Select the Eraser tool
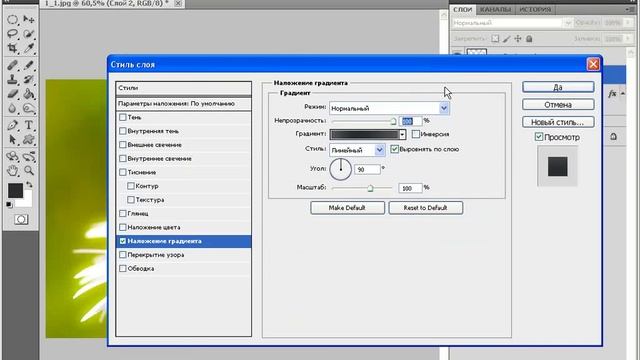640x360 pixels. pos(12,94)
